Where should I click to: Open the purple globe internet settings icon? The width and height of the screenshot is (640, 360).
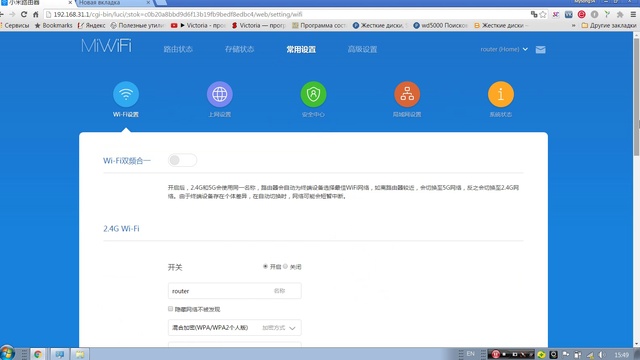point(220,94)
